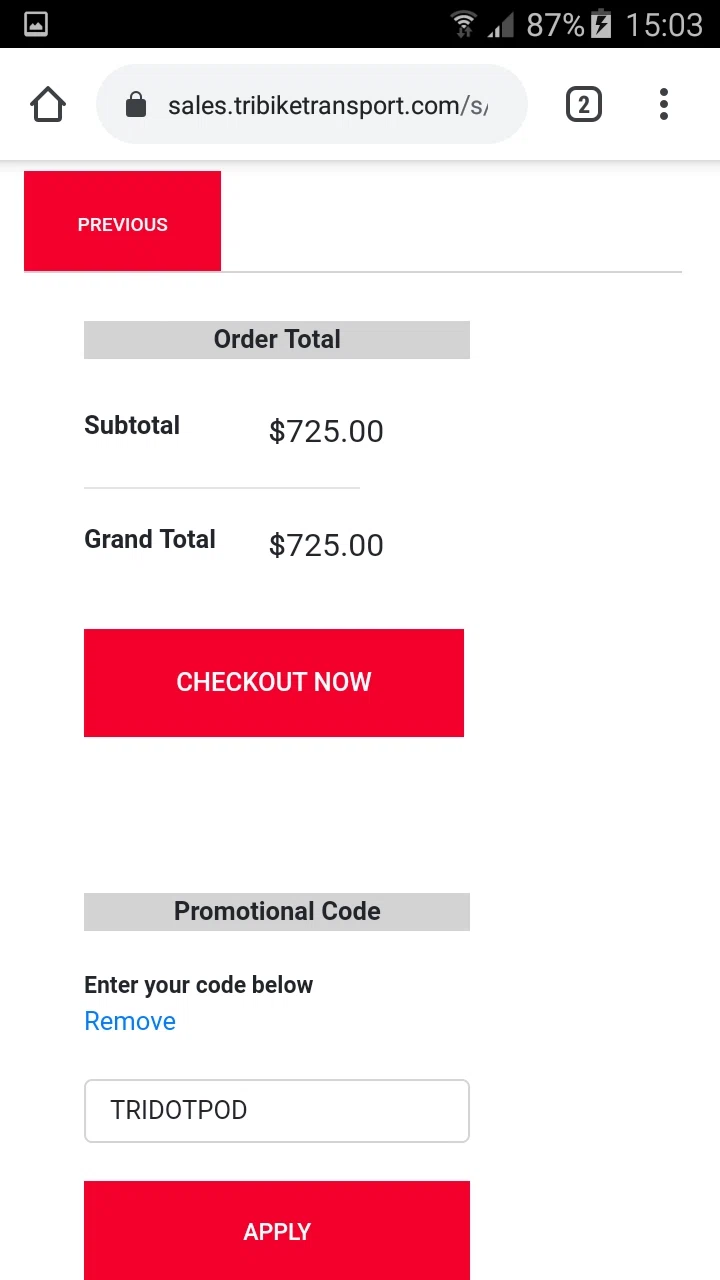Tap the Promotional Code section header
720x1280 pixels.
click(x=277, y=911)
